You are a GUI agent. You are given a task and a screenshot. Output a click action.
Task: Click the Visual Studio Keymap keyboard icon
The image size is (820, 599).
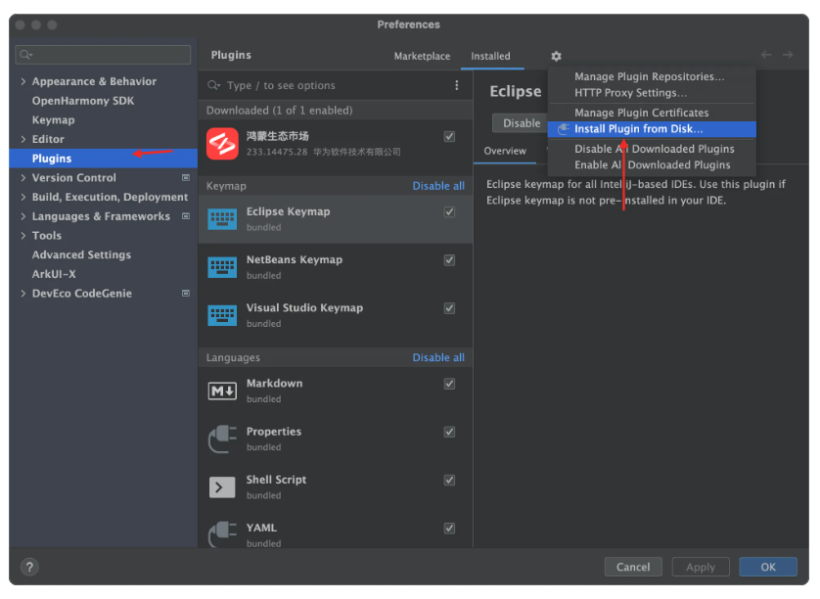click(222, 315)
